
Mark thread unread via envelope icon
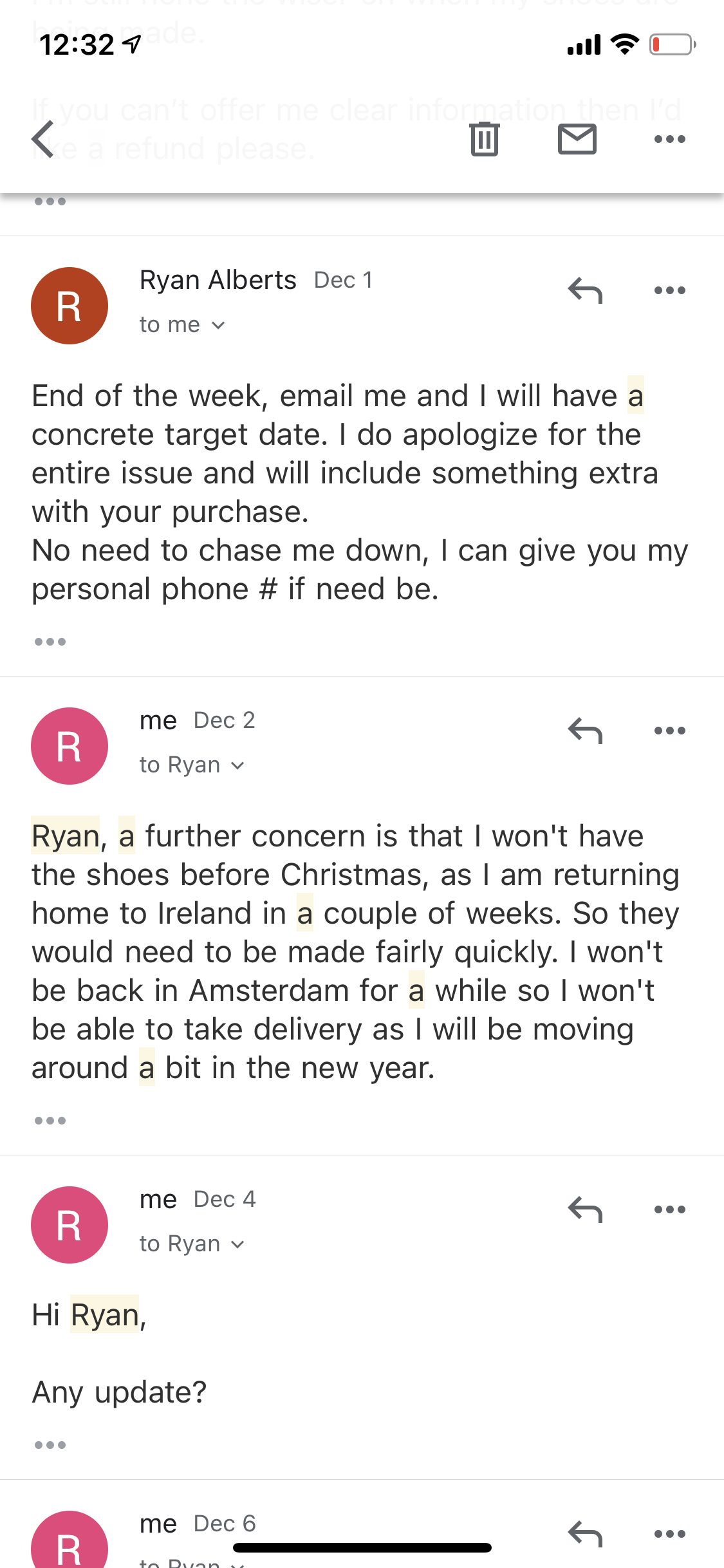coord(577,139)
